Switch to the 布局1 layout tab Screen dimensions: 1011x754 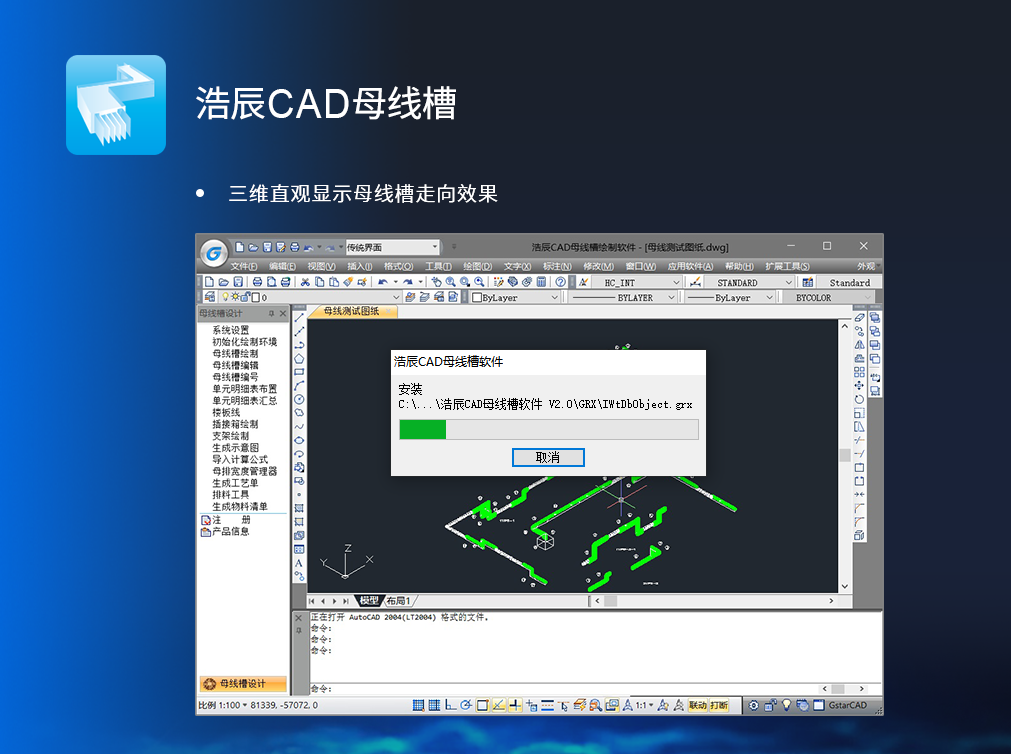click(399, 600)
